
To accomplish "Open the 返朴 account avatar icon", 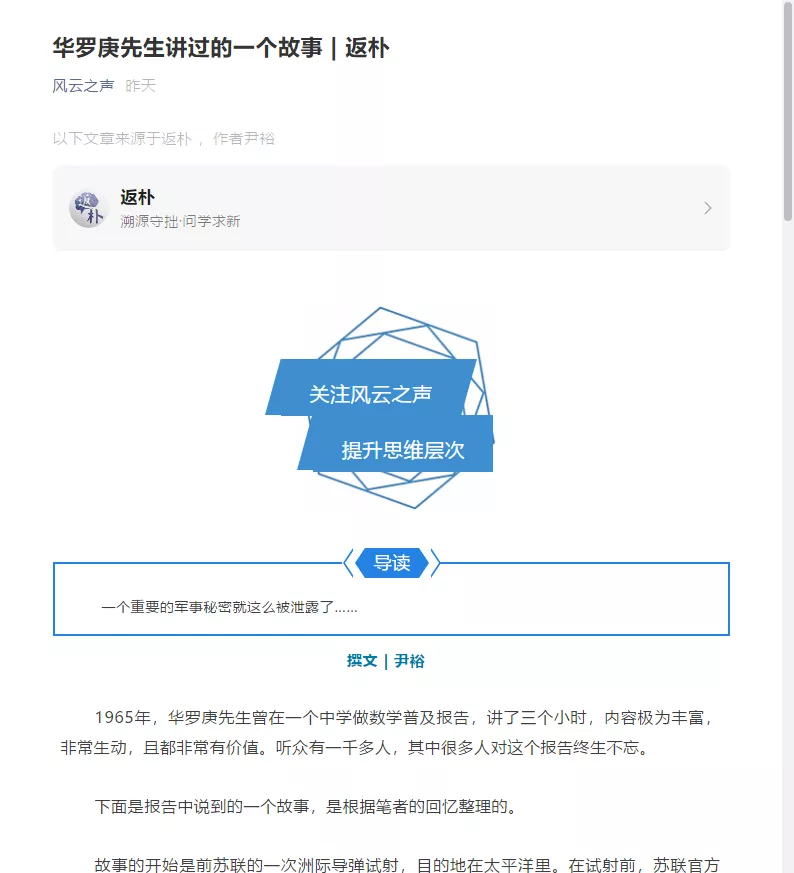I will (88, 208).
